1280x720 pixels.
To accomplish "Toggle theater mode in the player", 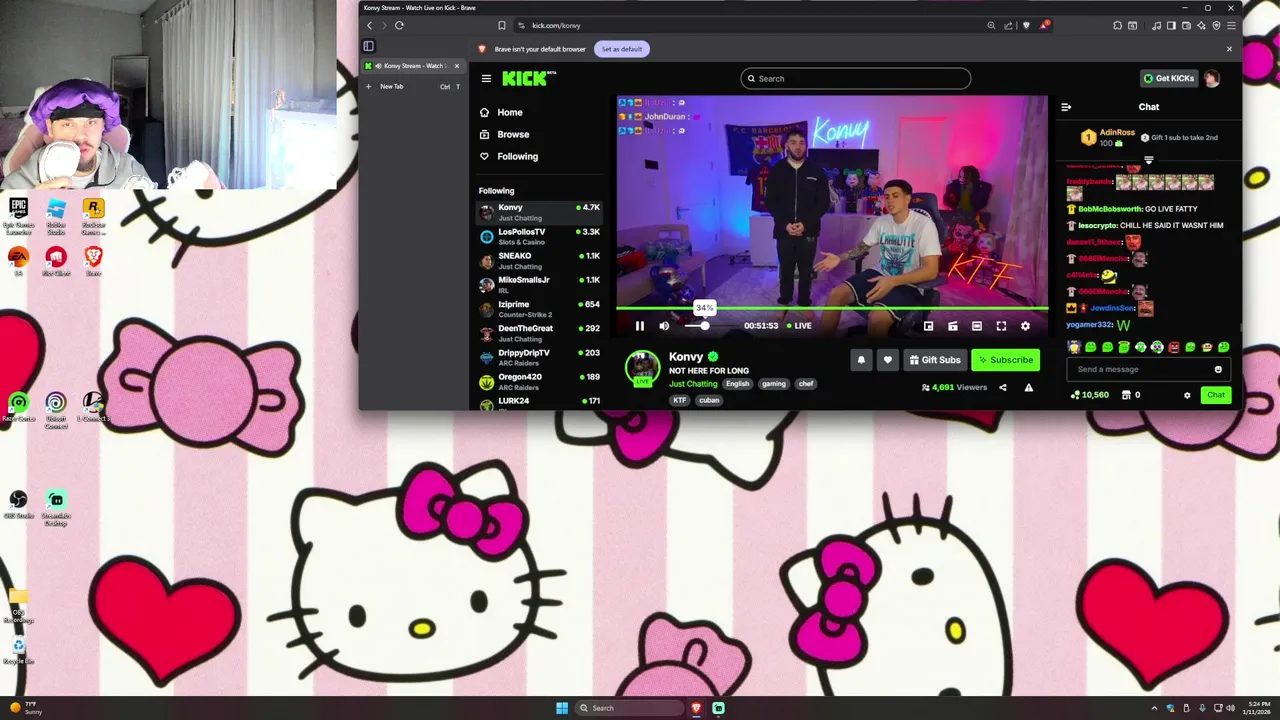I will pyautogui.click(x=977, y=326).
